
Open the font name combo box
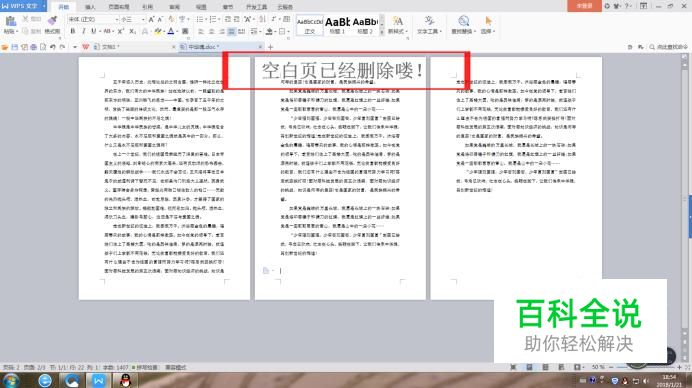[x=93, y=19]
